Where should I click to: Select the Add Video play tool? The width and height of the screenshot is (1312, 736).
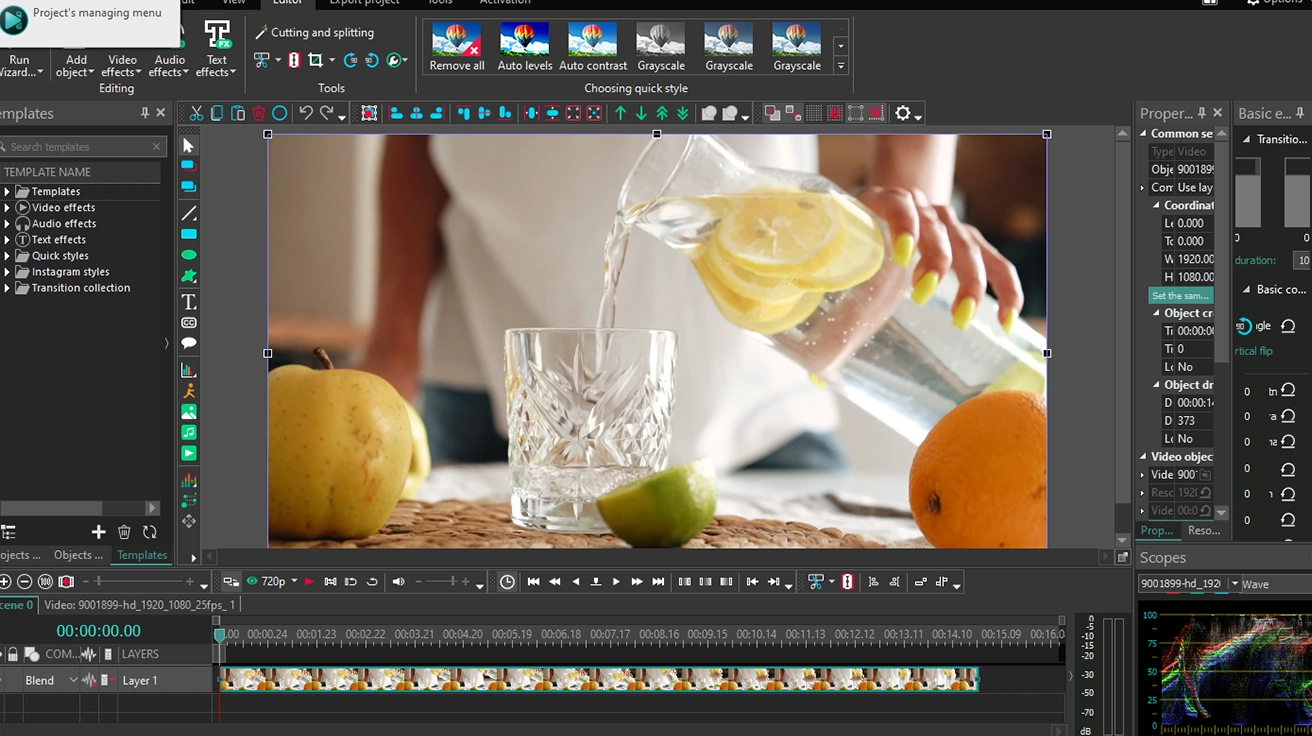click(188, 453)
